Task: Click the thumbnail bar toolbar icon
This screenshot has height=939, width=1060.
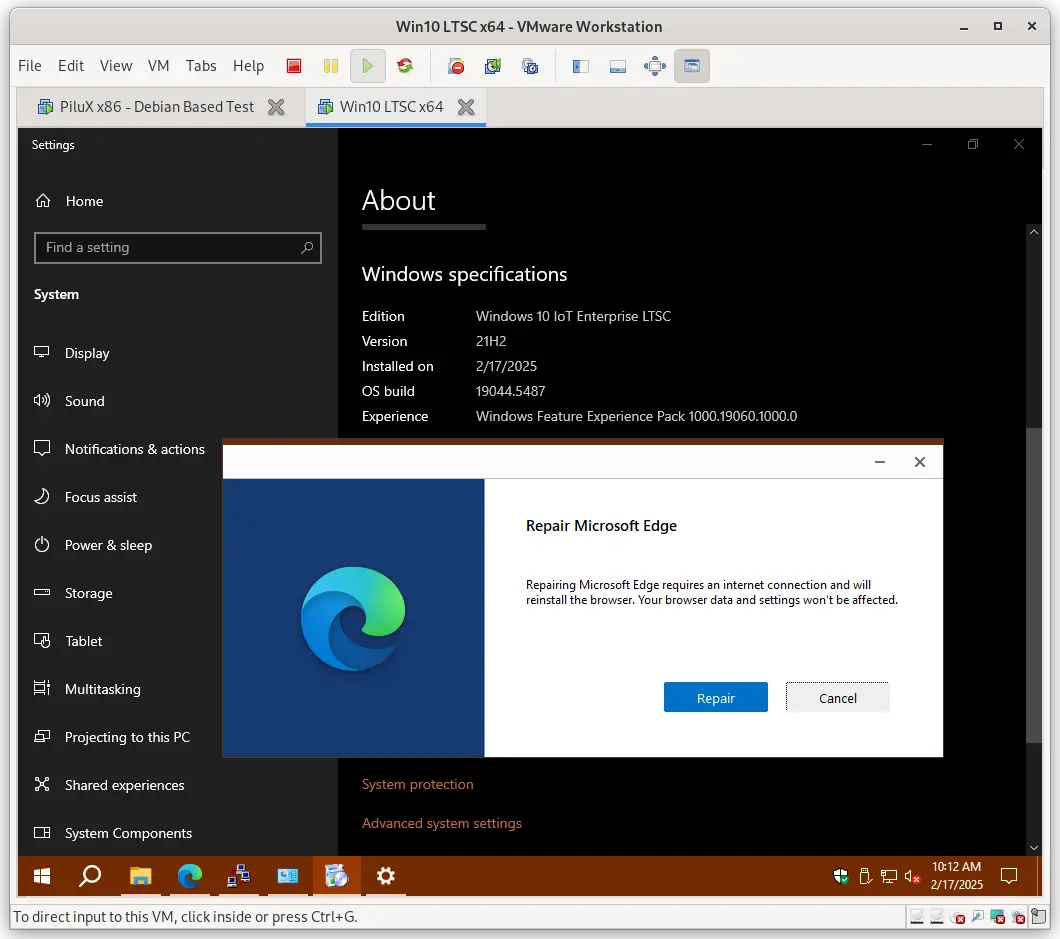Action: click(618, 66)
